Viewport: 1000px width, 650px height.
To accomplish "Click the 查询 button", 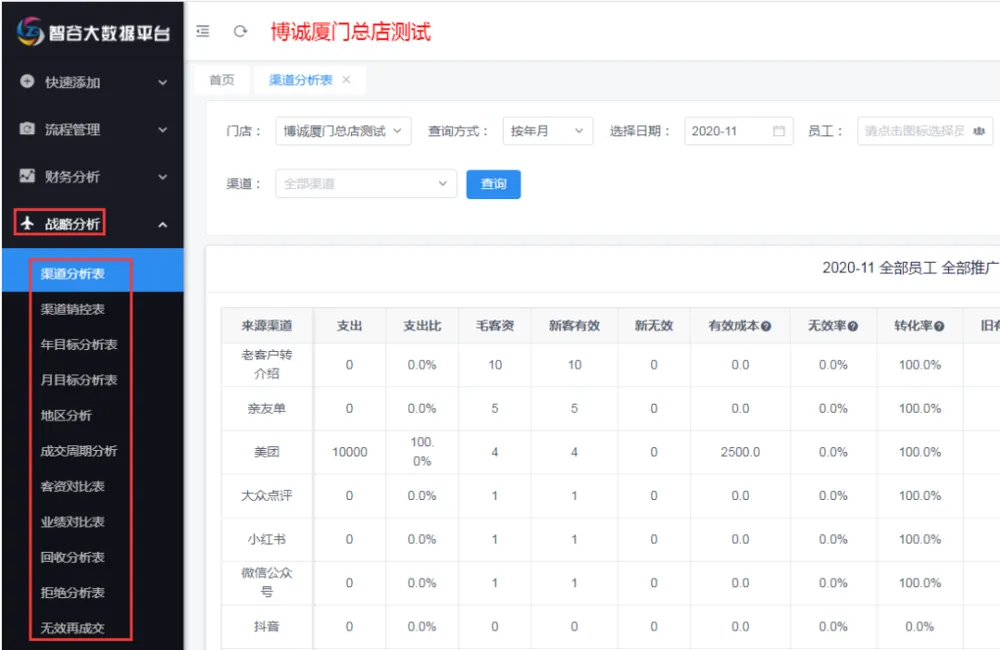I will click(493, 184).
